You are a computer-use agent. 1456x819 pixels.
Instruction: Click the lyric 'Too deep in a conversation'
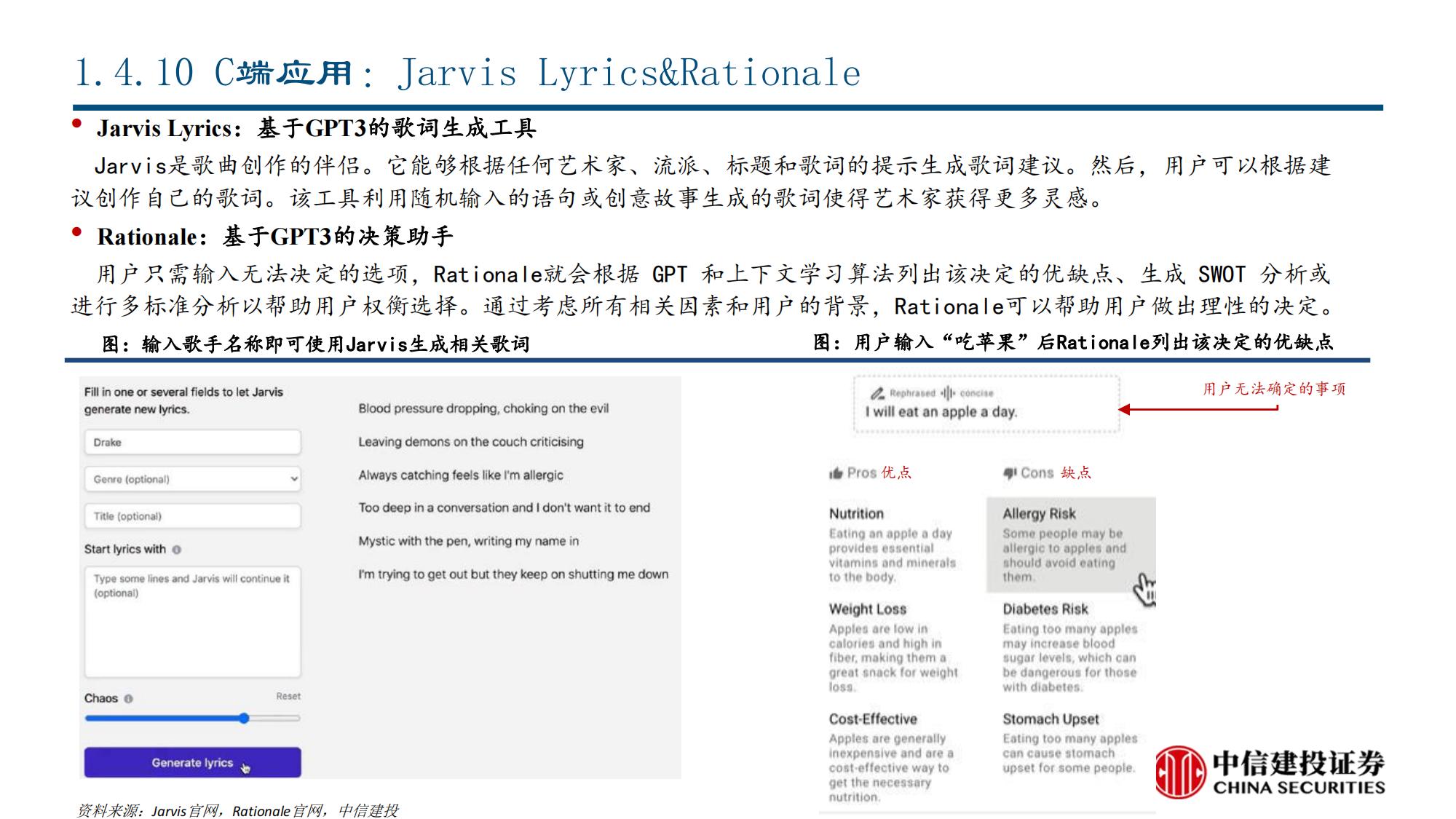point(444,507)
